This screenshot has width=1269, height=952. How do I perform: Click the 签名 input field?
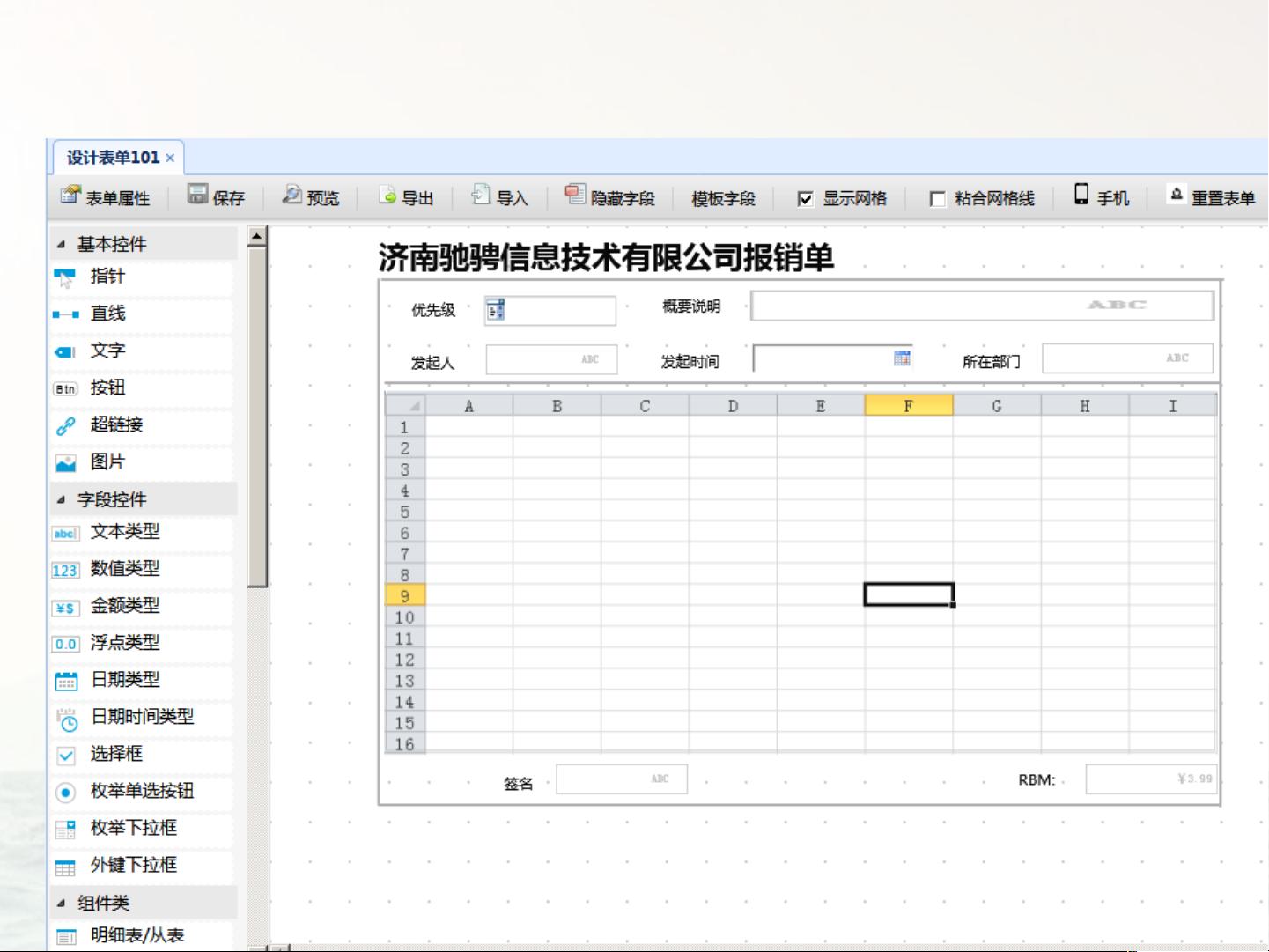[x=622, y=779]
